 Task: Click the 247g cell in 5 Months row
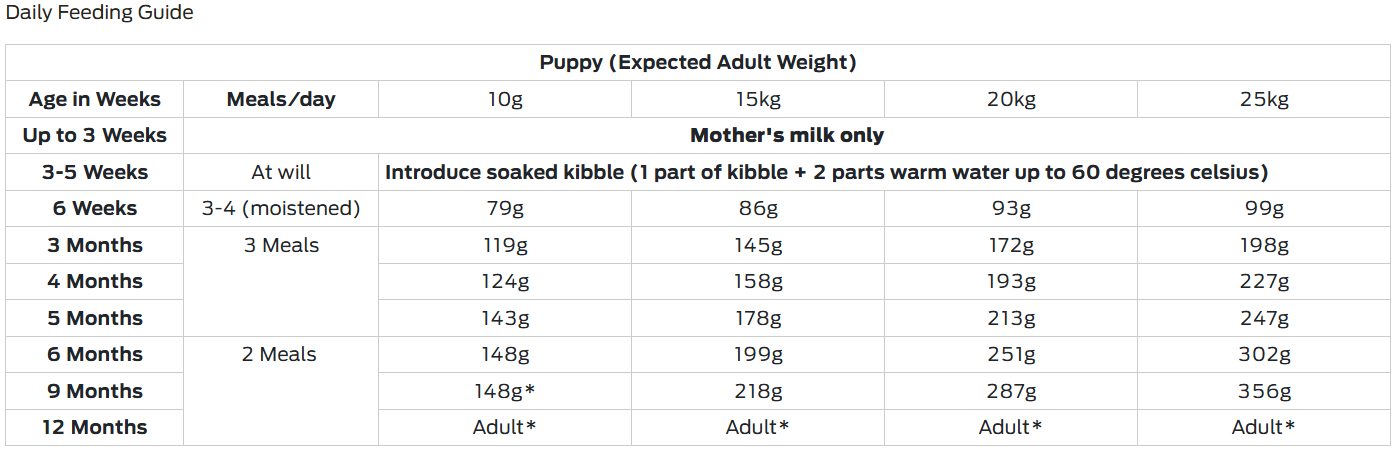[x=1264, y=318]
